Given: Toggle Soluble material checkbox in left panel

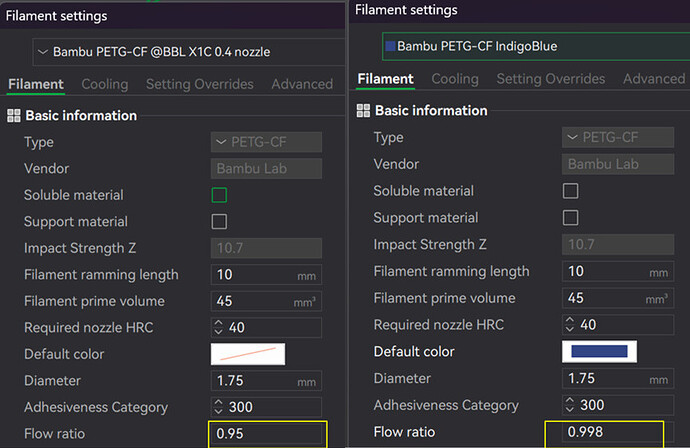Looking at the screenshot, I should pos(219,195).
